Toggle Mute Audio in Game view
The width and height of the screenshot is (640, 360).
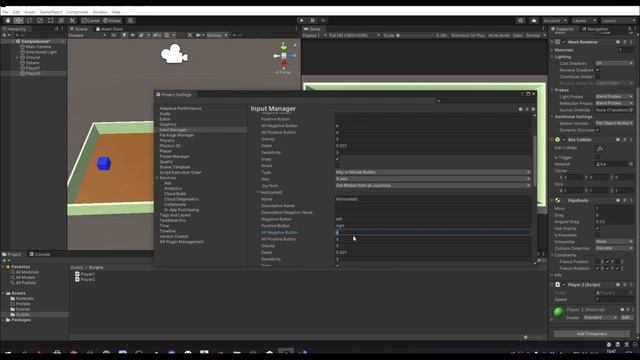pos(499,36)
